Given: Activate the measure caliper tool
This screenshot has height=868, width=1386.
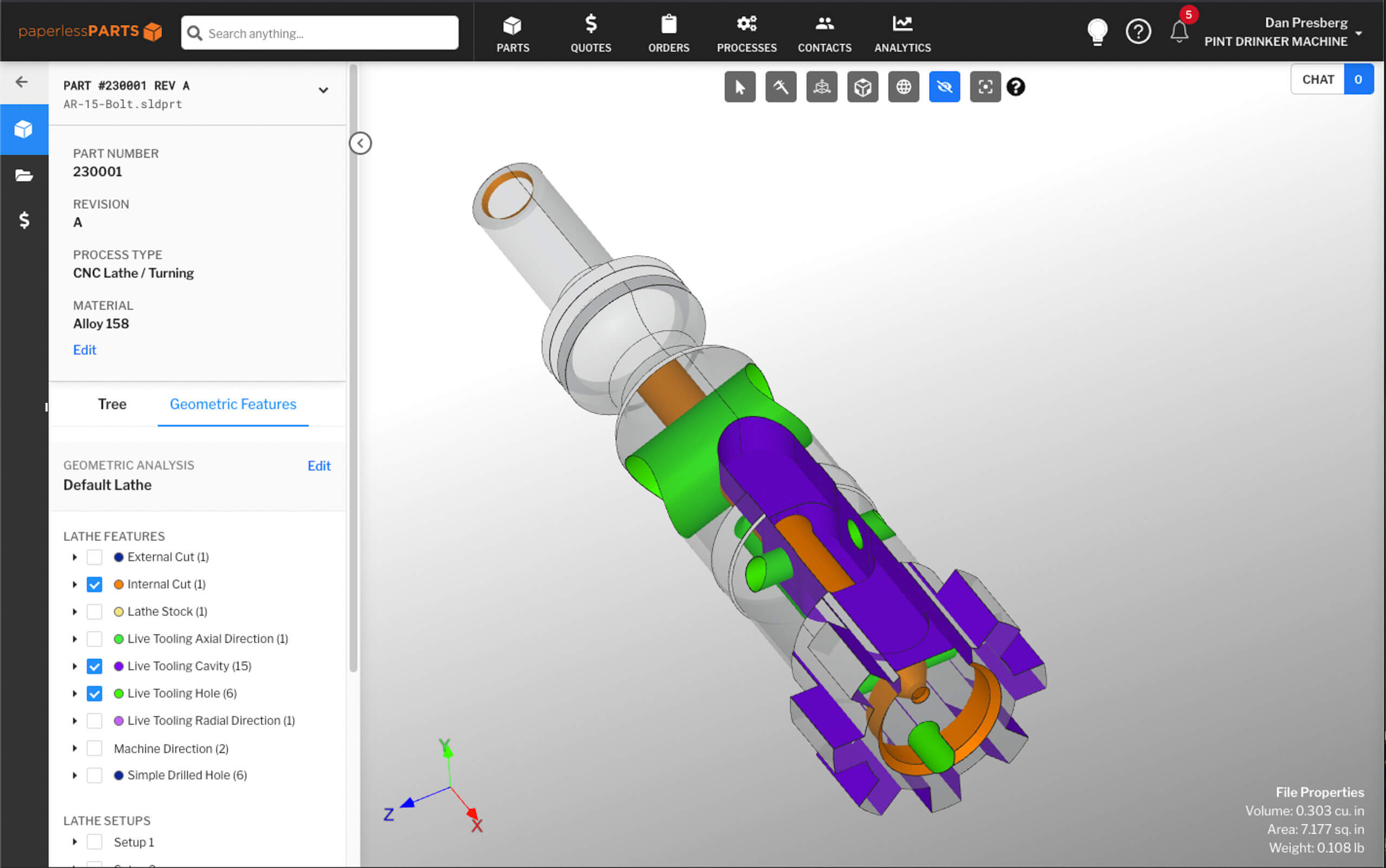Looking at the screenshot, I should point(781,87).
